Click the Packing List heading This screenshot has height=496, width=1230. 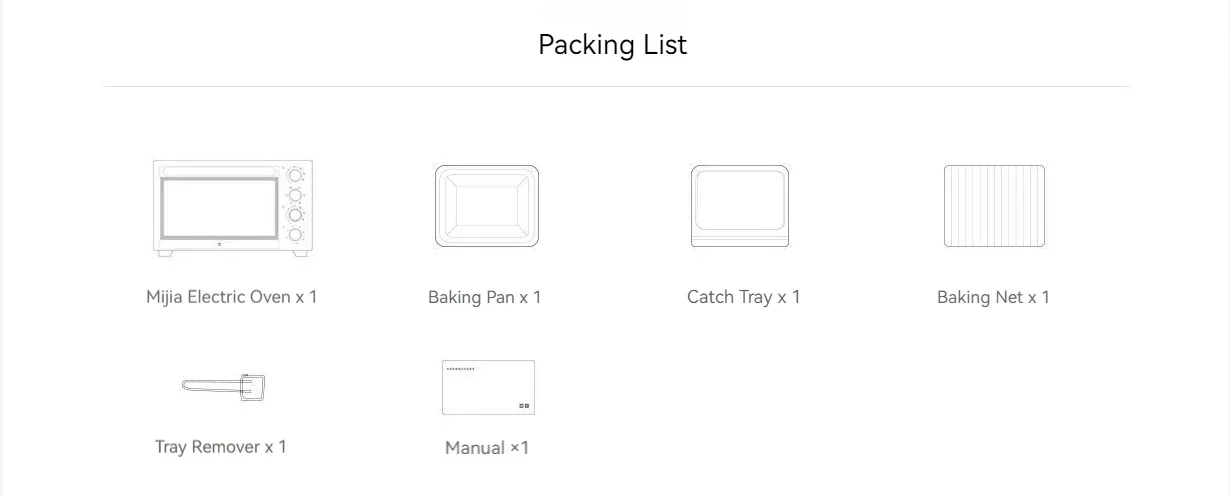click(x=612, y=45)
